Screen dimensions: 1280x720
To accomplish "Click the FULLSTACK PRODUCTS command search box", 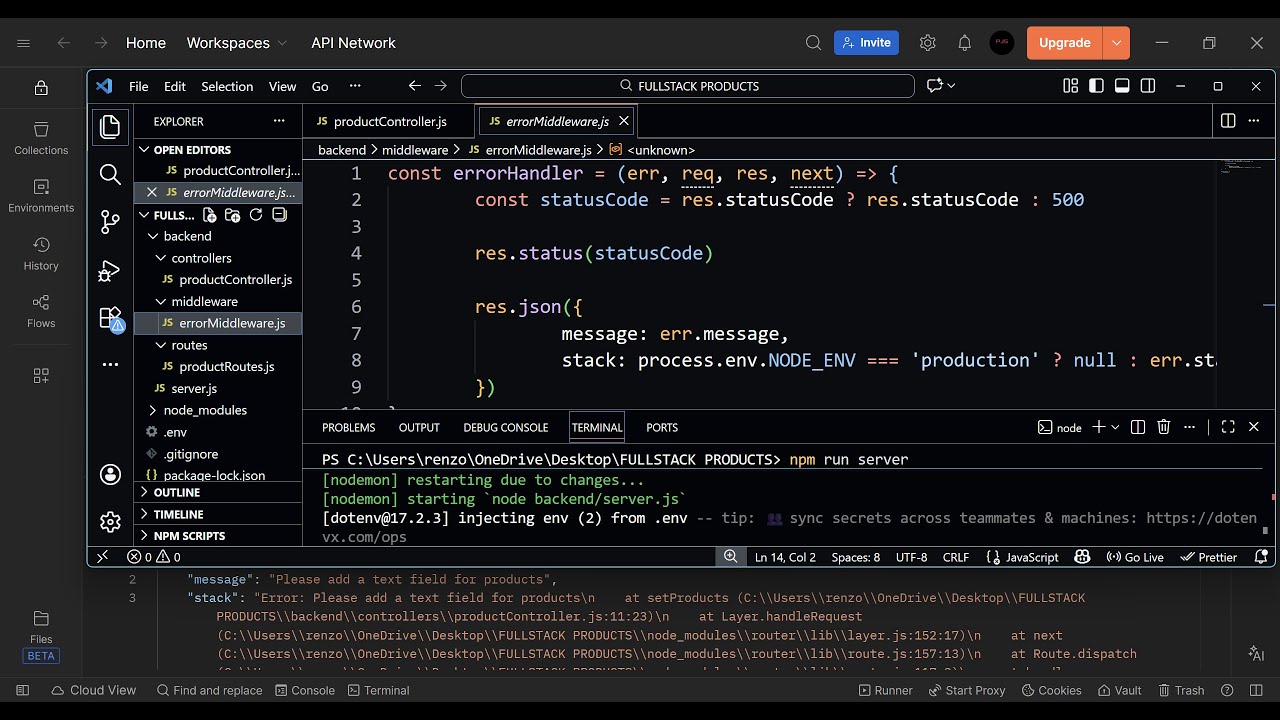I will 688,86.
